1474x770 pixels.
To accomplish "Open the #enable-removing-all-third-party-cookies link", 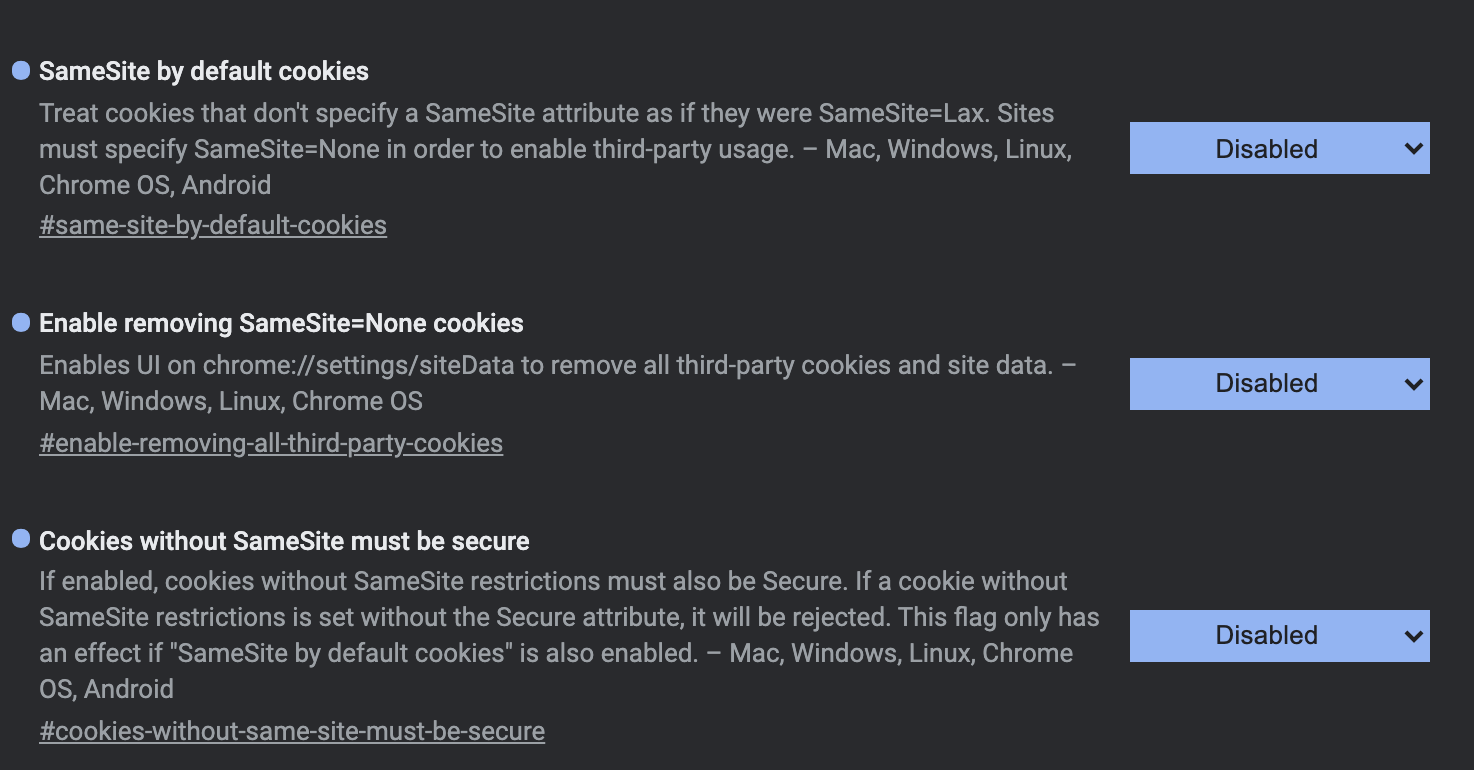I will tap(271, 442).
